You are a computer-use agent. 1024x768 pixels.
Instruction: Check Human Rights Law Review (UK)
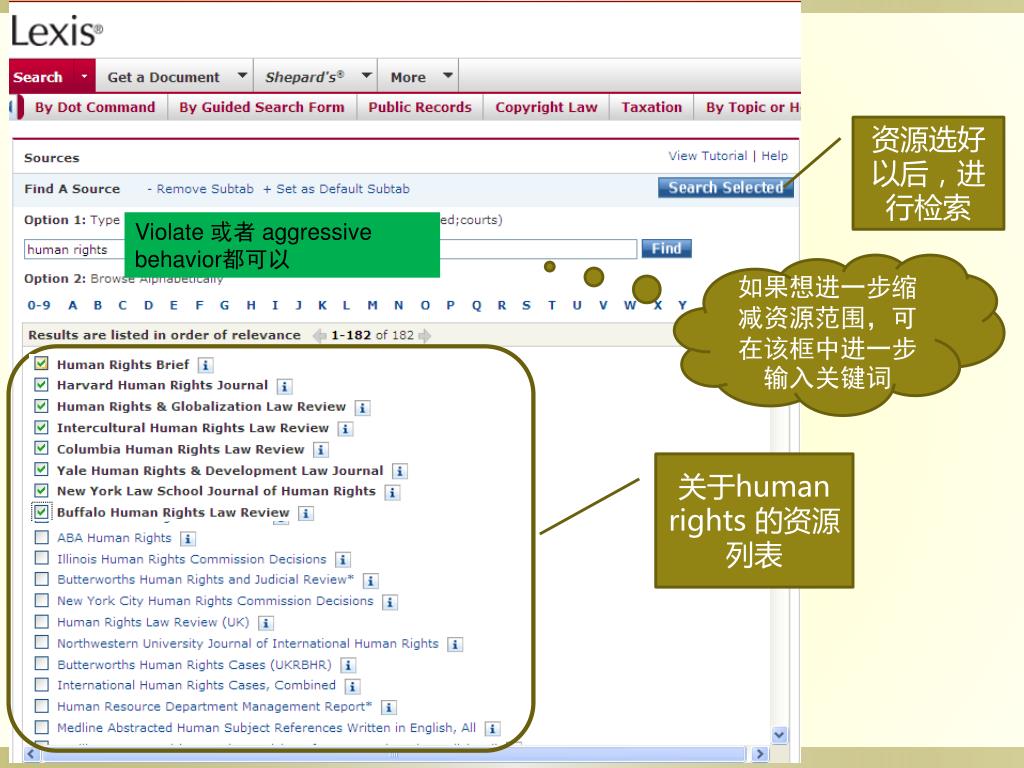pos(41,621)
